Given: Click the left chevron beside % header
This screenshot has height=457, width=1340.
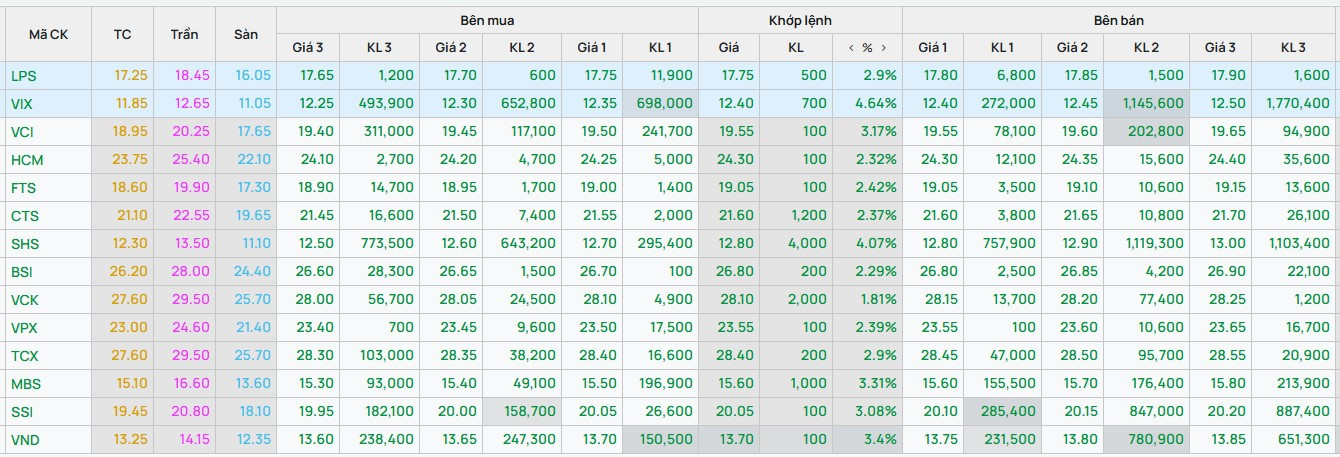Looking at the screenshot, I should tap(851, 47).
